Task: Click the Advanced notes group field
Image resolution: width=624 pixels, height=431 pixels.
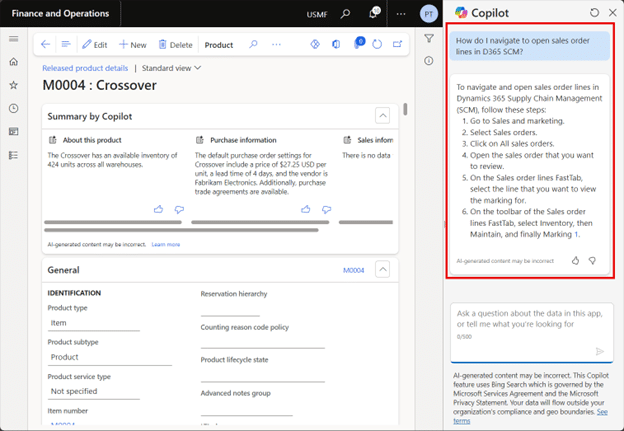Action: pos(247,408)
